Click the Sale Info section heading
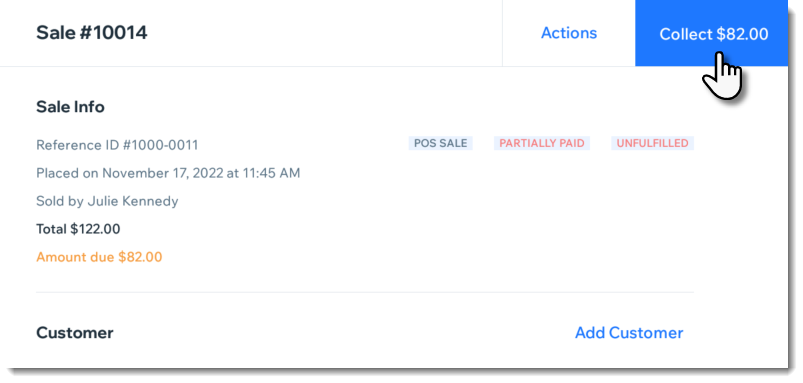Screen dimensions: 803x383 [70, 107]
